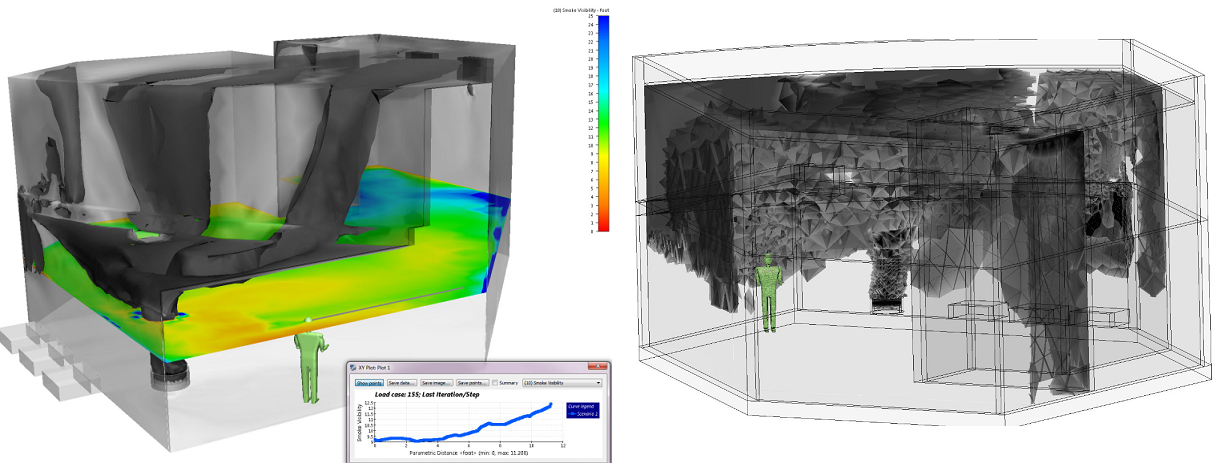This screenshot has height=463, width=1217.
Task: Select the green human figure in right model
Action: pos(767,291)
